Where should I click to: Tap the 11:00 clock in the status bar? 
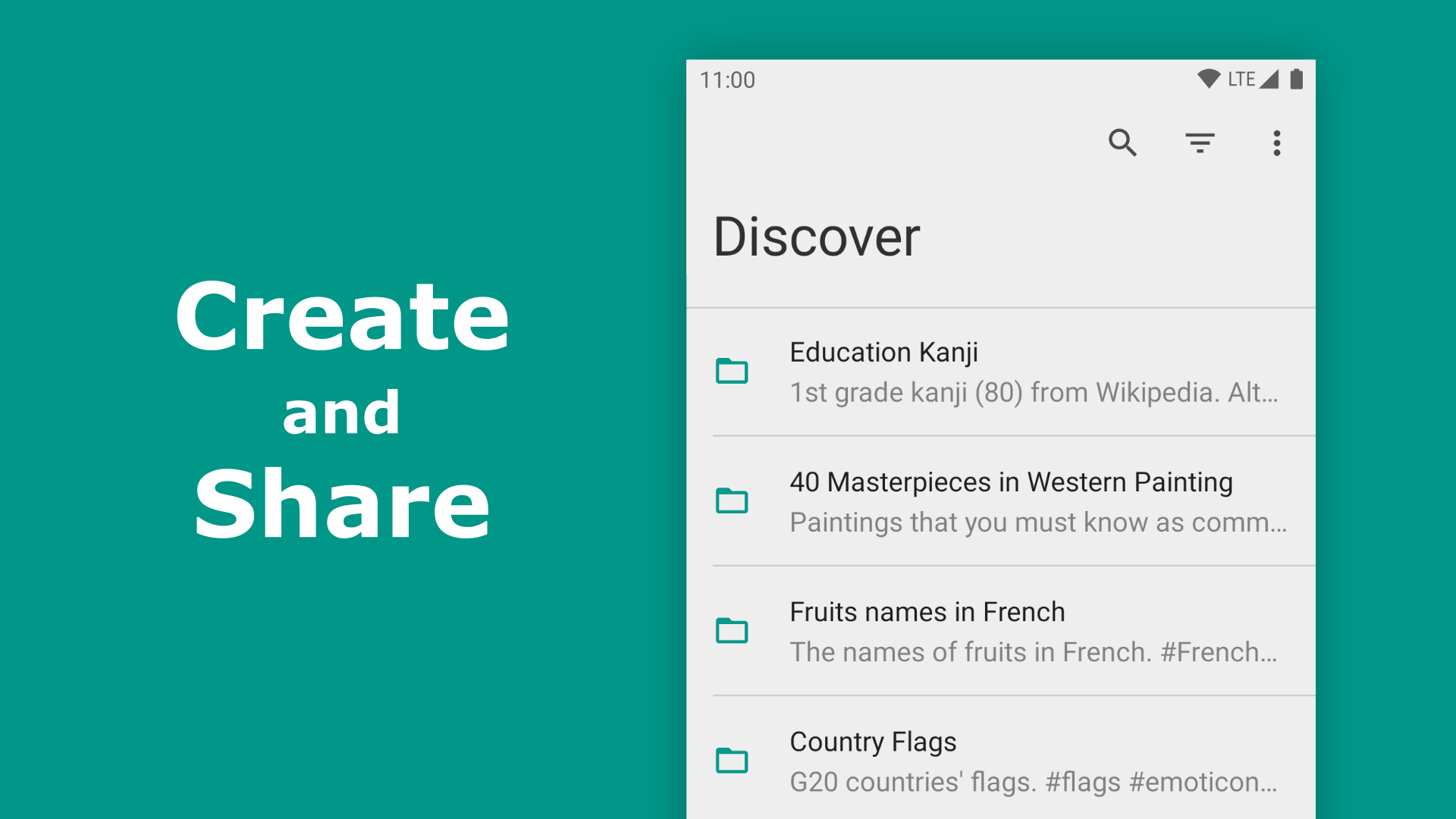pyautogui.click(x=726, y=80)
